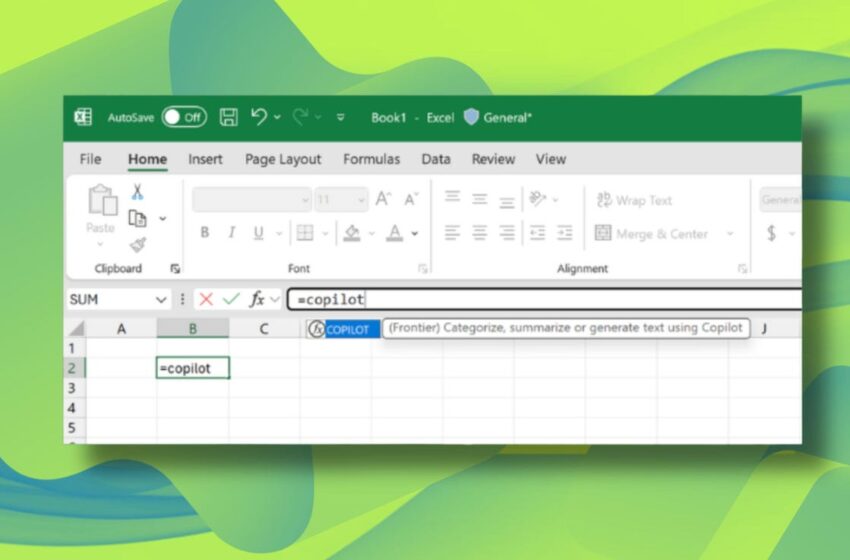
Task: Open the View tab
Action: (551, 159)
